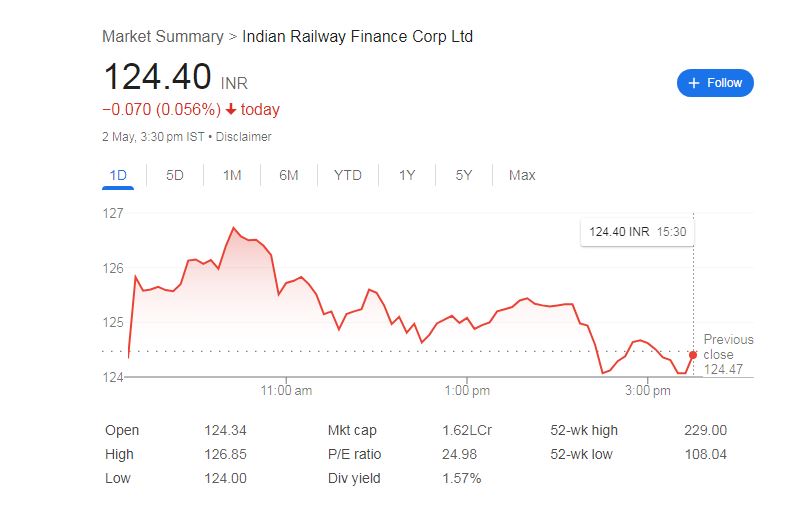Show the 6M chart range
The height and width of the screenshot is (509, 804).
coord(289,176)
